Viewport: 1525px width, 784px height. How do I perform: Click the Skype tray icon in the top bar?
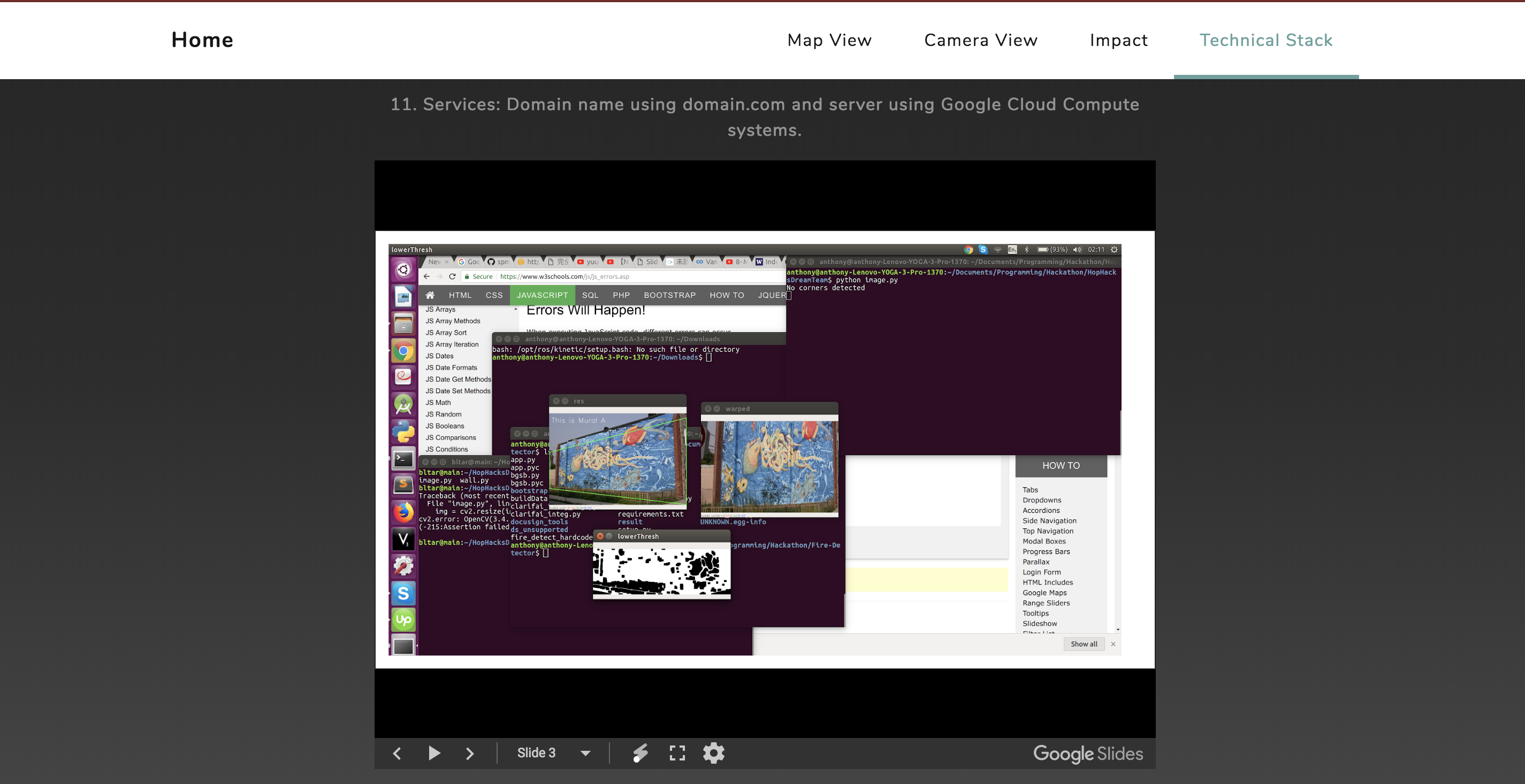point(983,250)
